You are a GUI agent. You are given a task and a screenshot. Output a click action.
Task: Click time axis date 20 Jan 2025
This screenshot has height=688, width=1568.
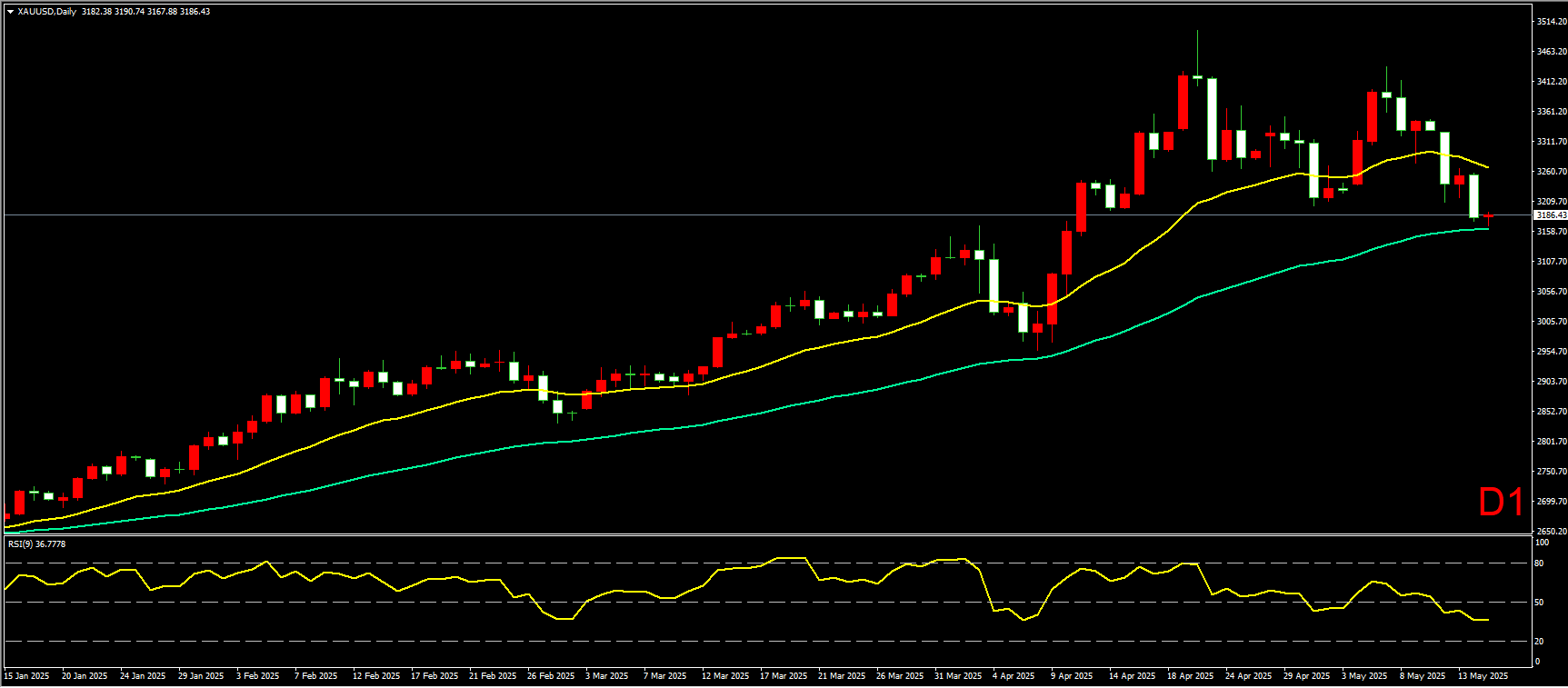tap(85, 676)
